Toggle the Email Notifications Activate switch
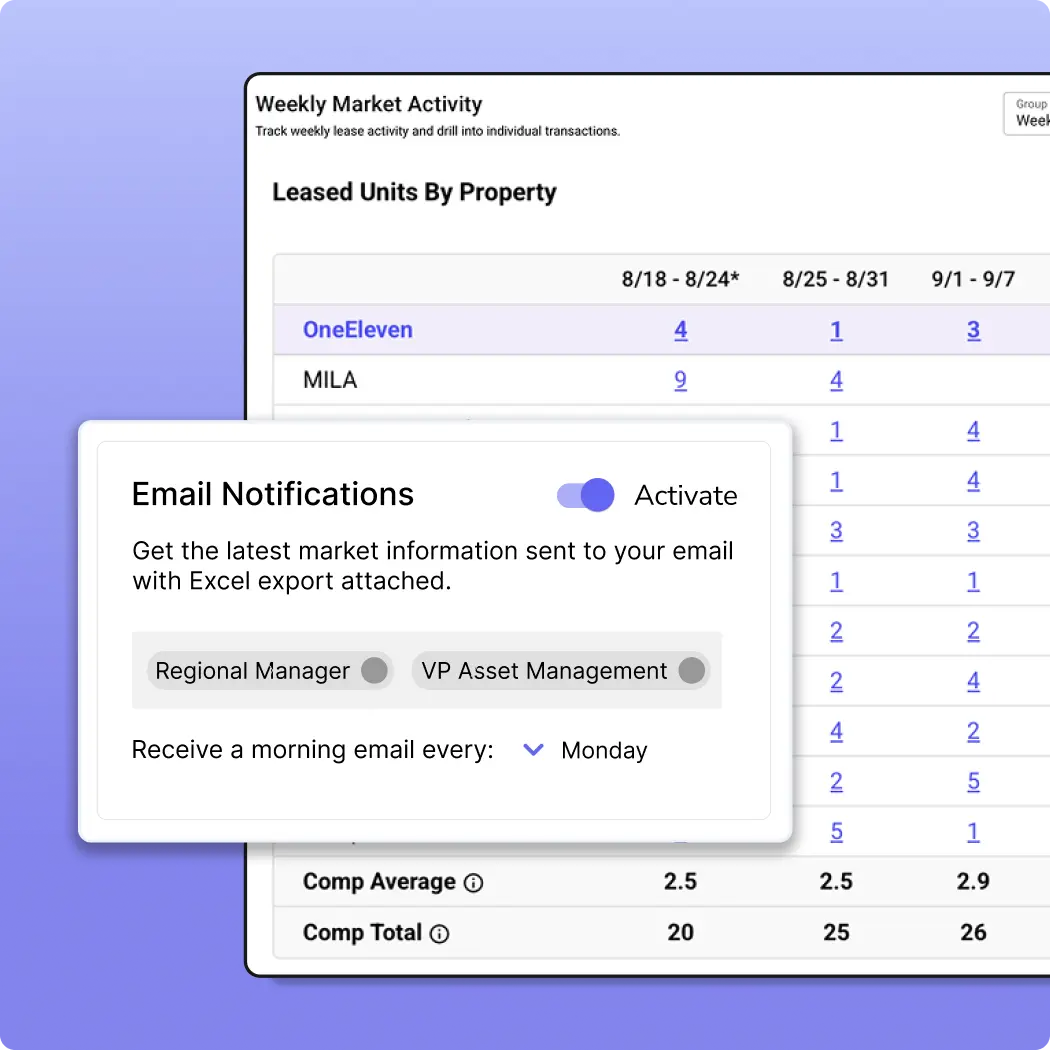Screen dimensions: 1050x1050 click(585, 495)
